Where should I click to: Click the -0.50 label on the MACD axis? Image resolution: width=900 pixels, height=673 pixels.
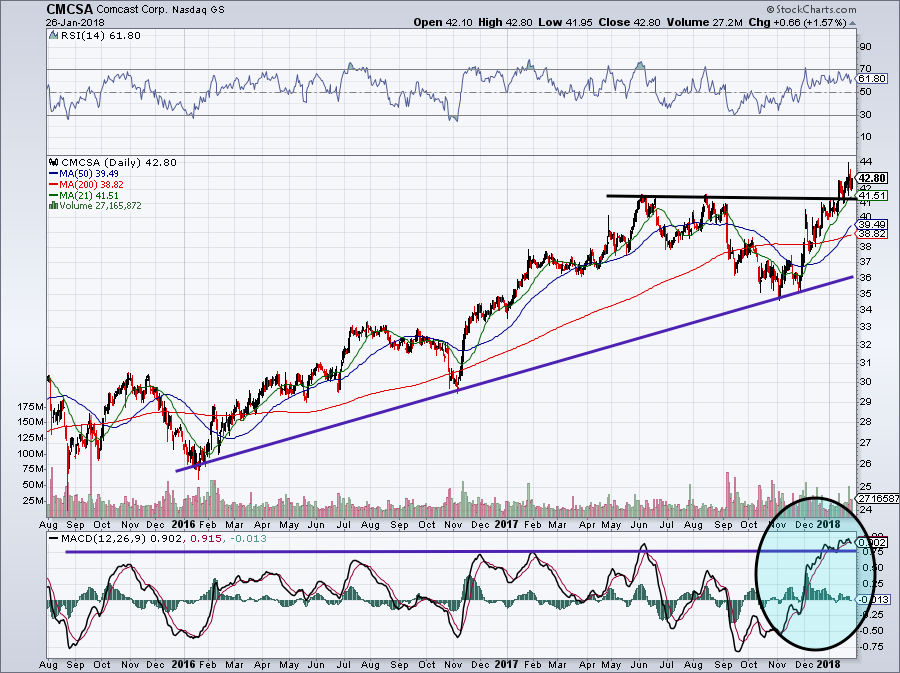click(x=871, y=631)
